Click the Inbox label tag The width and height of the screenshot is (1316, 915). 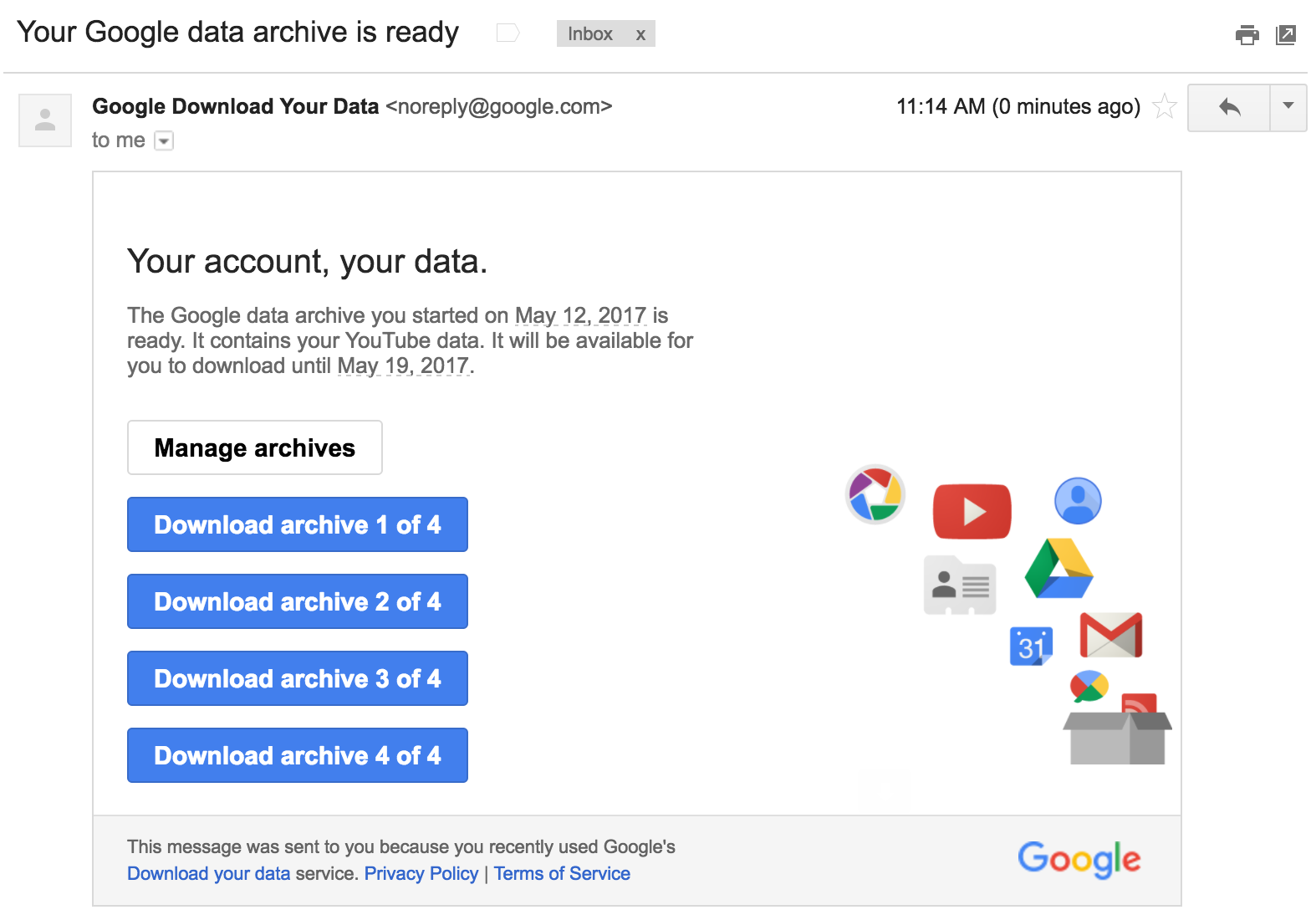point(590,34)
